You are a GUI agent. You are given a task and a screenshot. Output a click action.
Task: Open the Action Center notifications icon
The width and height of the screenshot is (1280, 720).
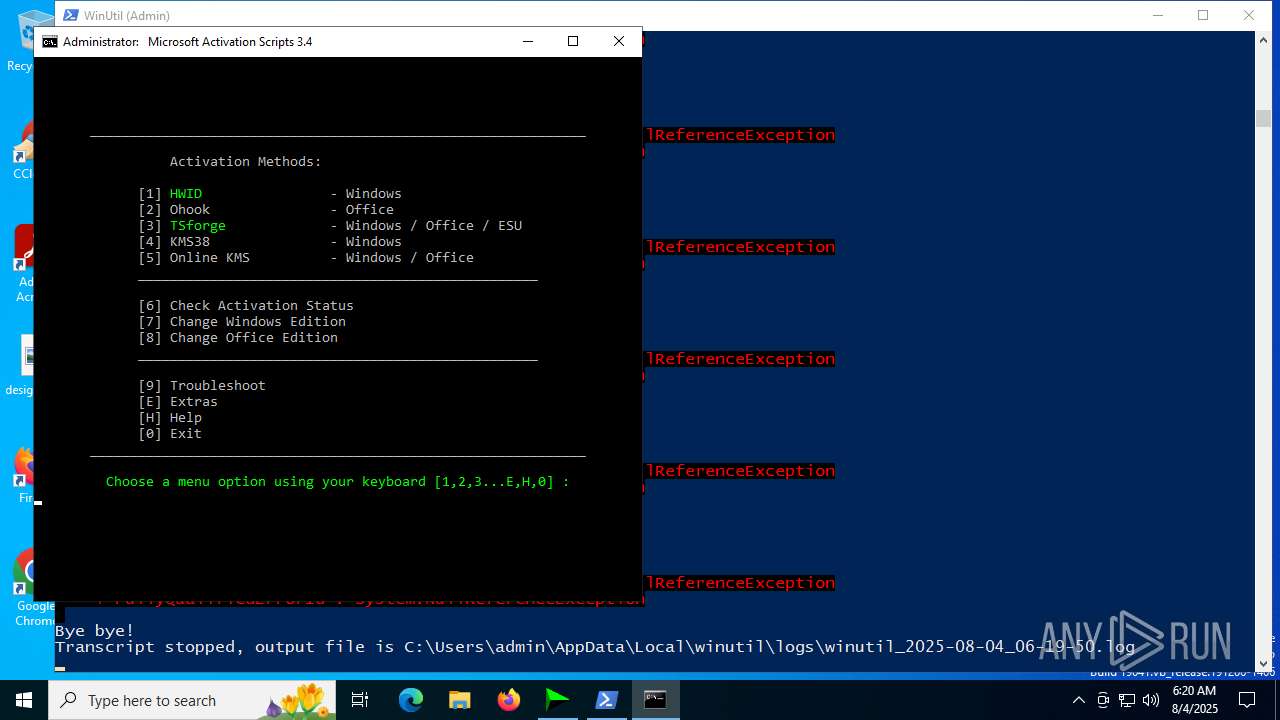(1247, 700)
